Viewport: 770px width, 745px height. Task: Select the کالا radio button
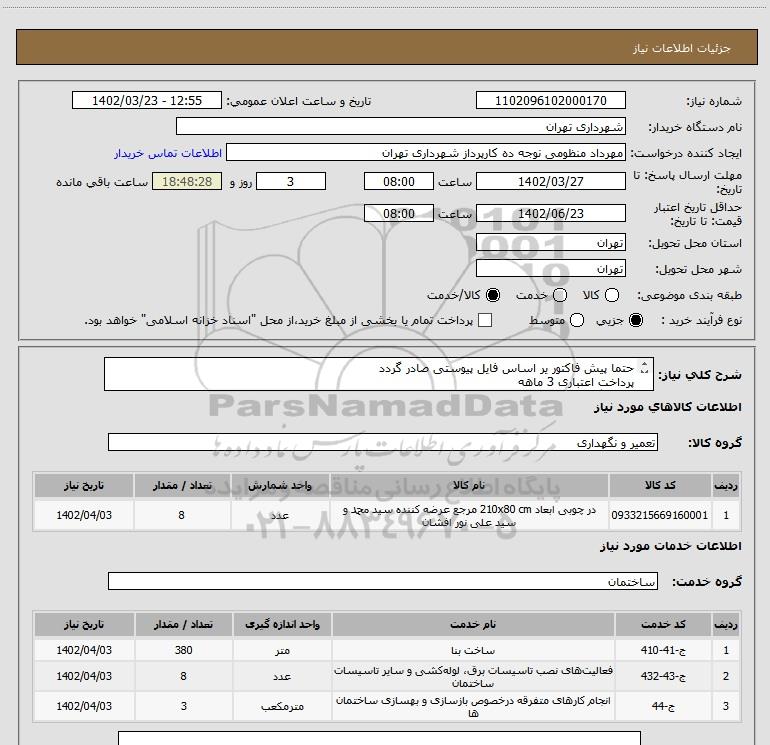(x=611, y=295)
